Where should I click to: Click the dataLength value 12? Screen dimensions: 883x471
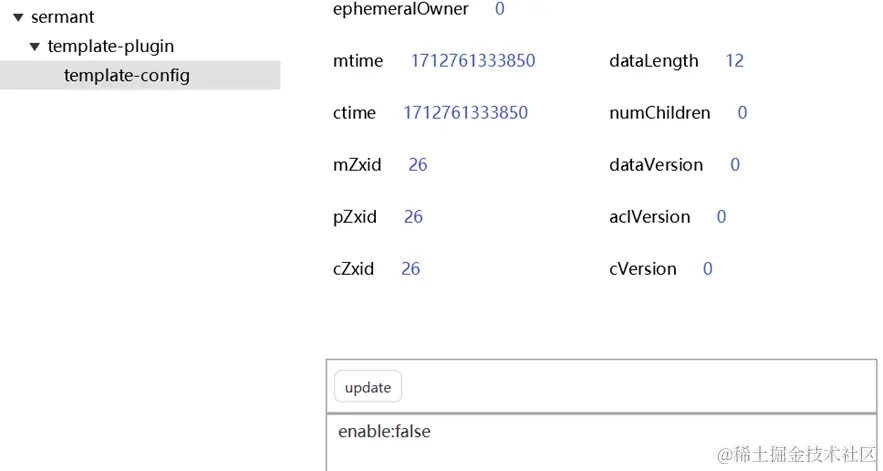[734, 61]
